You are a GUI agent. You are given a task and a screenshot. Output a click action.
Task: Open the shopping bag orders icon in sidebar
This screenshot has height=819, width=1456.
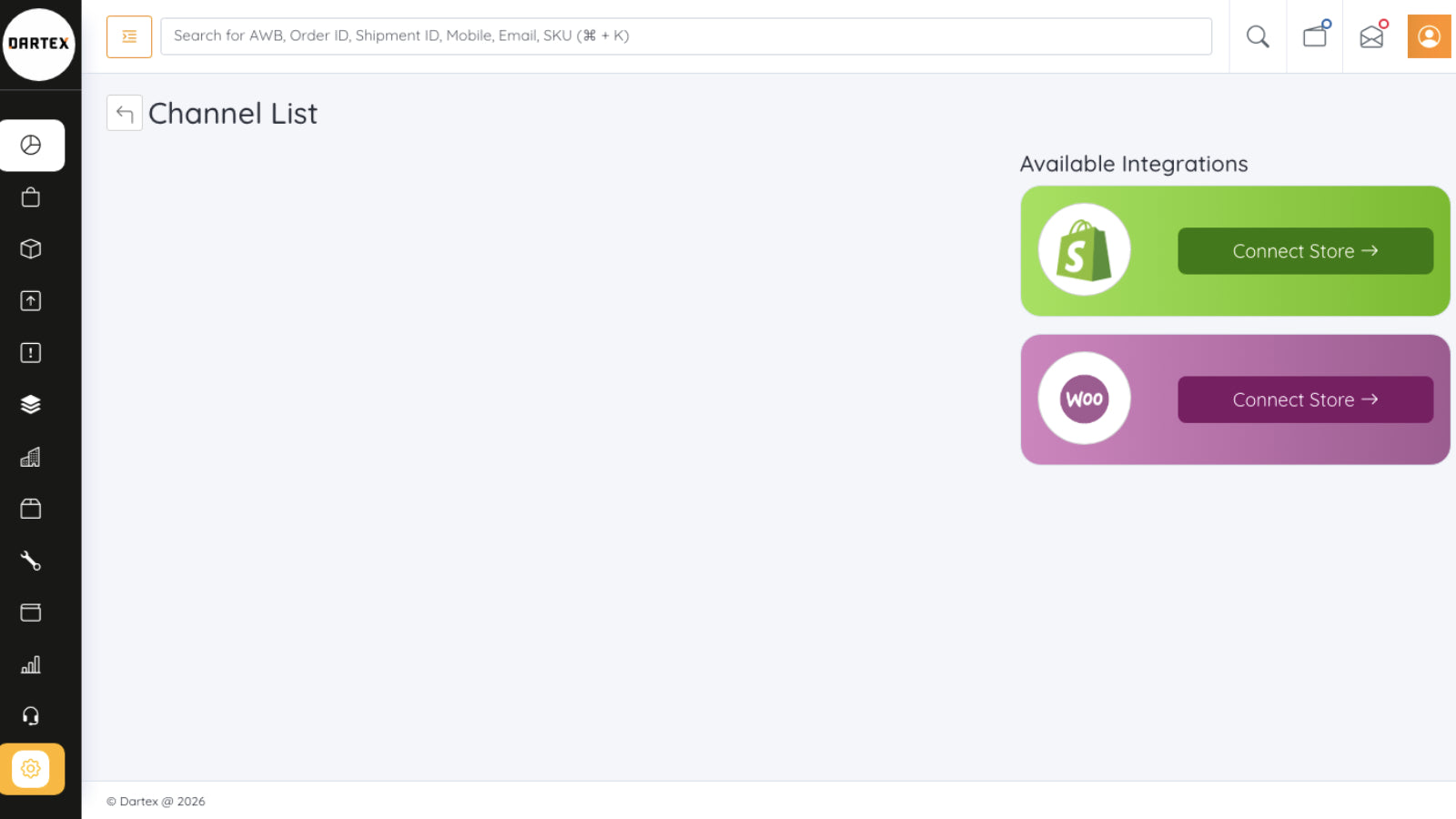(x=31, y=197)
